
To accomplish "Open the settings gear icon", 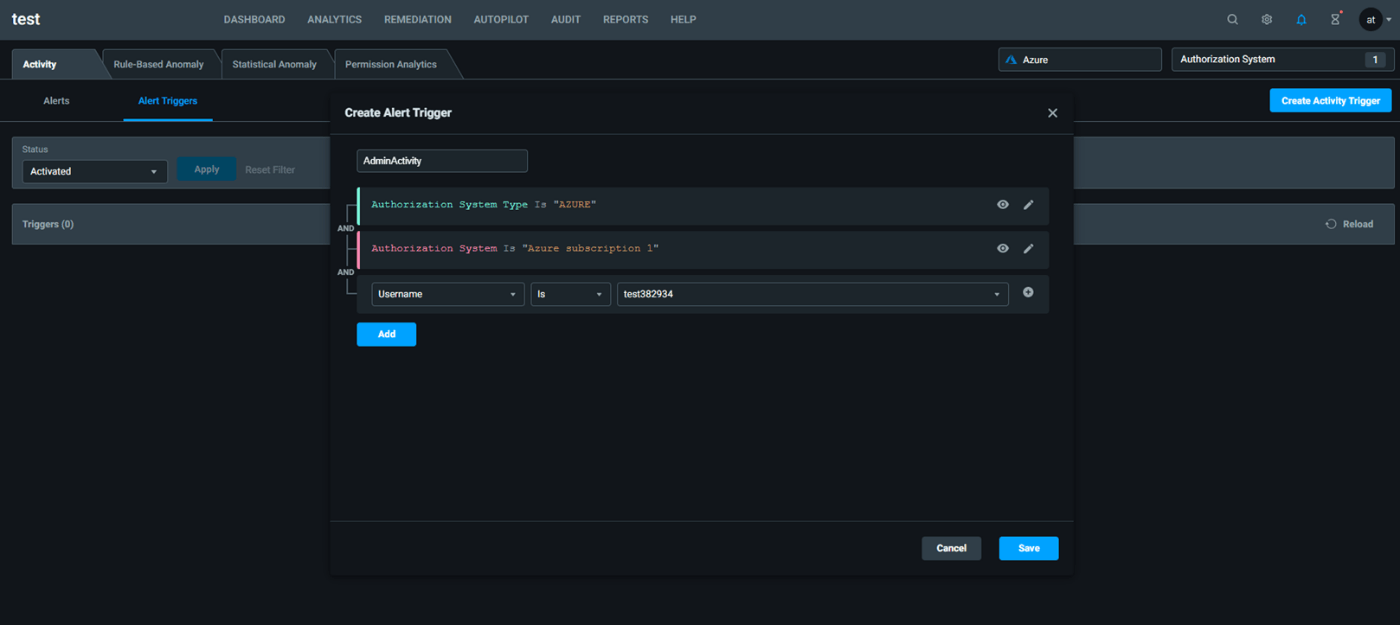I will (1266, 19).
